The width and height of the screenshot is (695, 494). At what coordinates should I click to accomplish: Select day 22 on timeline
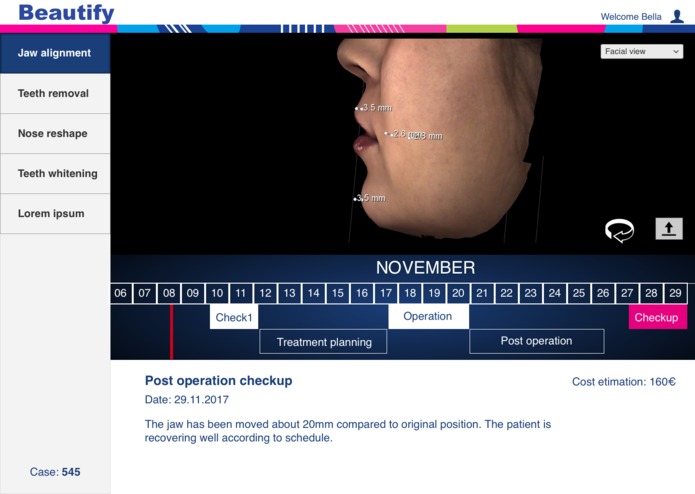(507, 293)
